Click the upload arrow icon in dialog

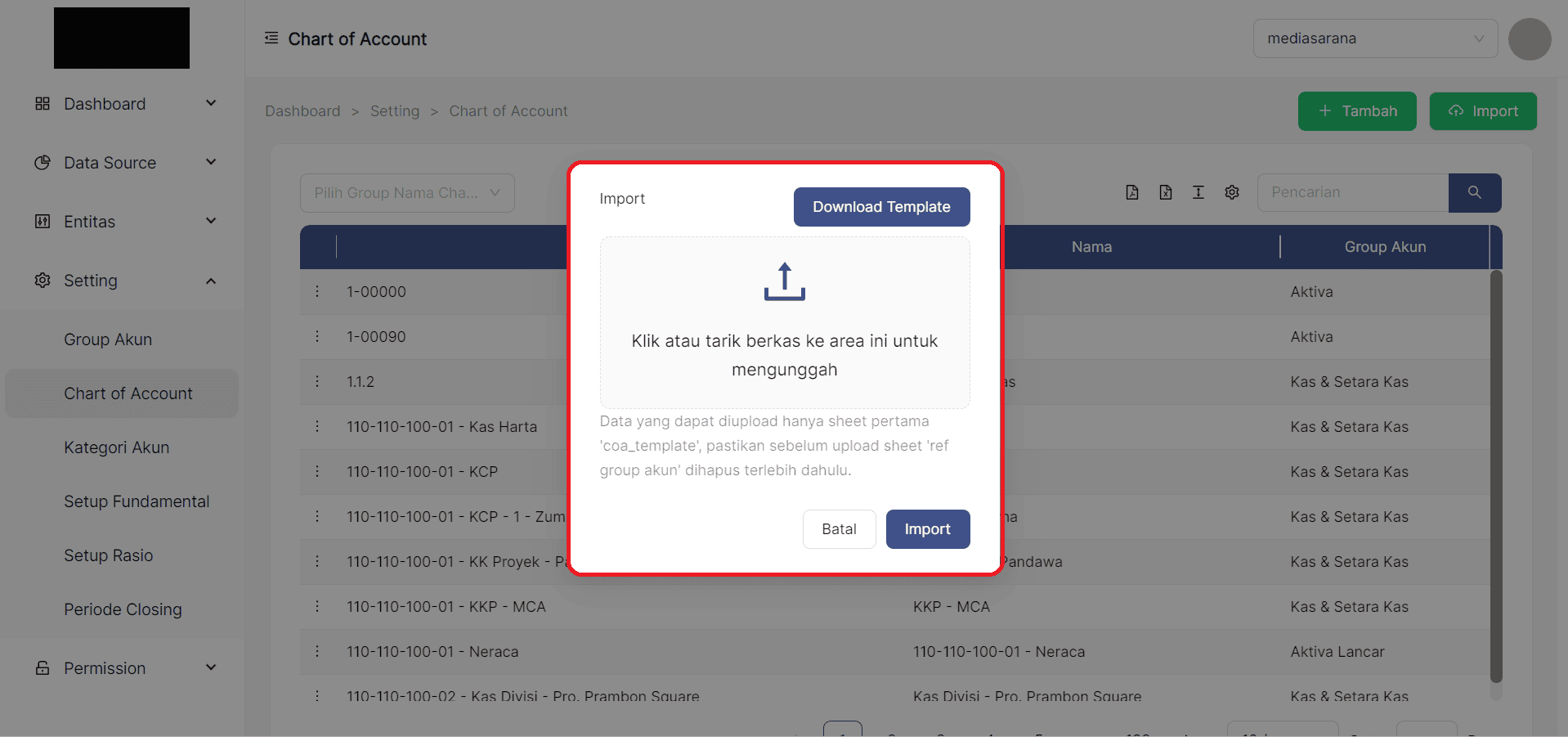click(x=784, y=281)
